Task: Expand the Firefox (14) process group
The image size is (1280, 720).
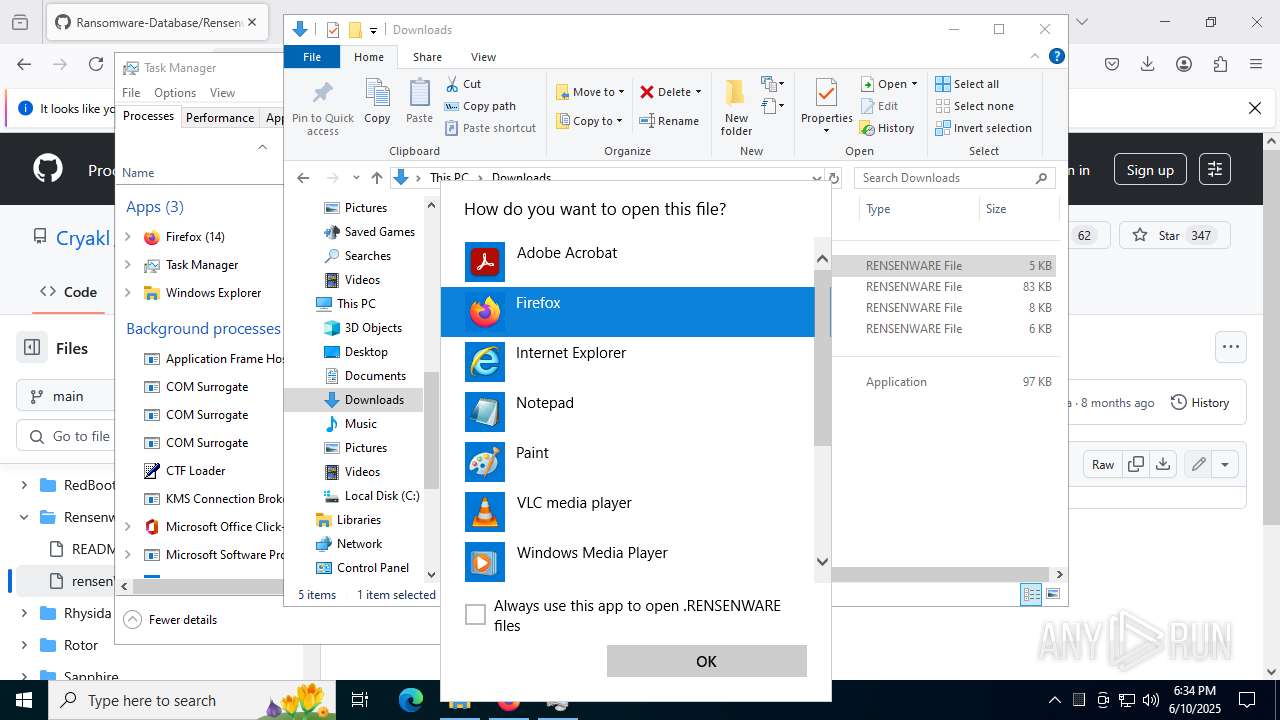Action: click(127, 237)
